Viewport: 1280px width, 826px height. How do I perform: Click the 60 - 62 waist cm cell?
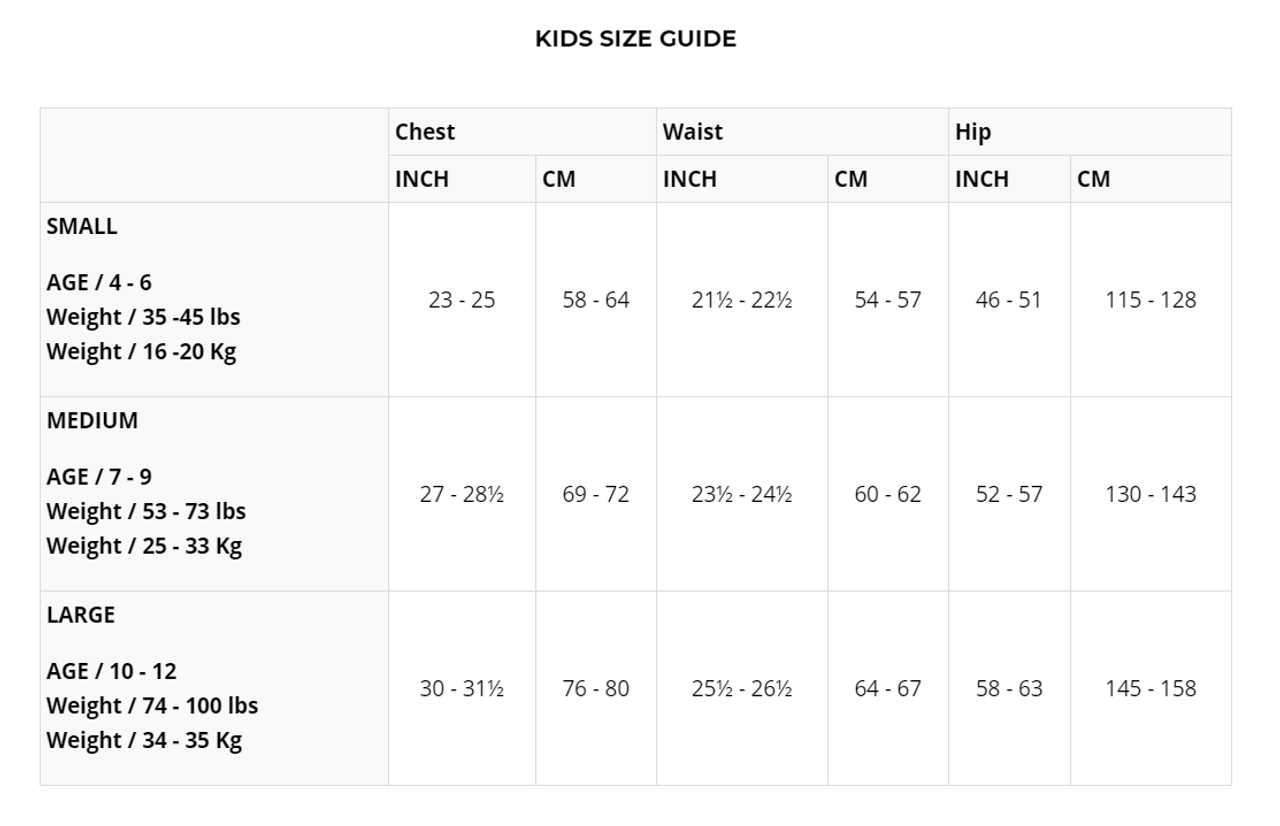coord(888,494)
